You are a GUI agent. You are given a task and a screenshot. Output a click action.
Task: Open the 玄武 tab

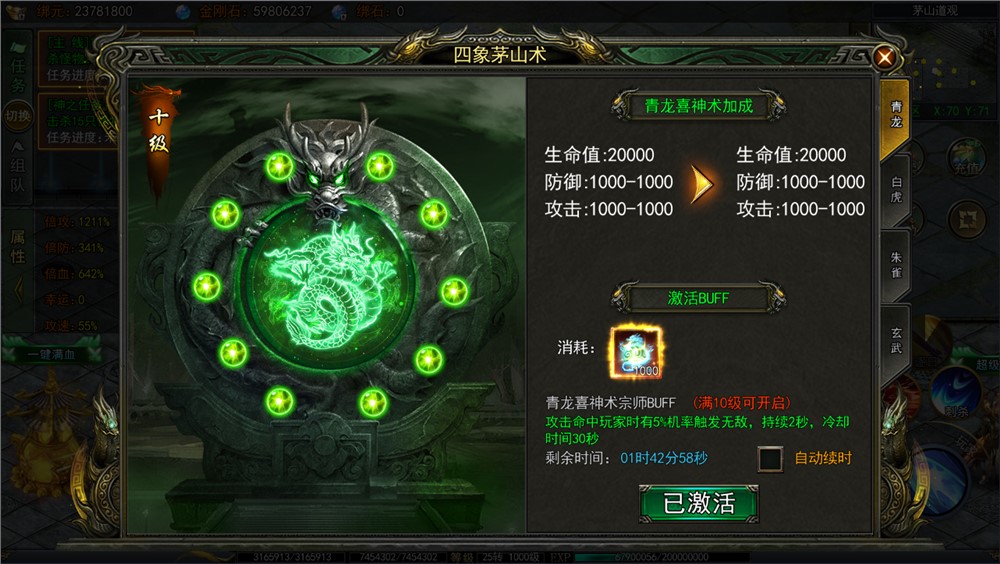point(896,340)
